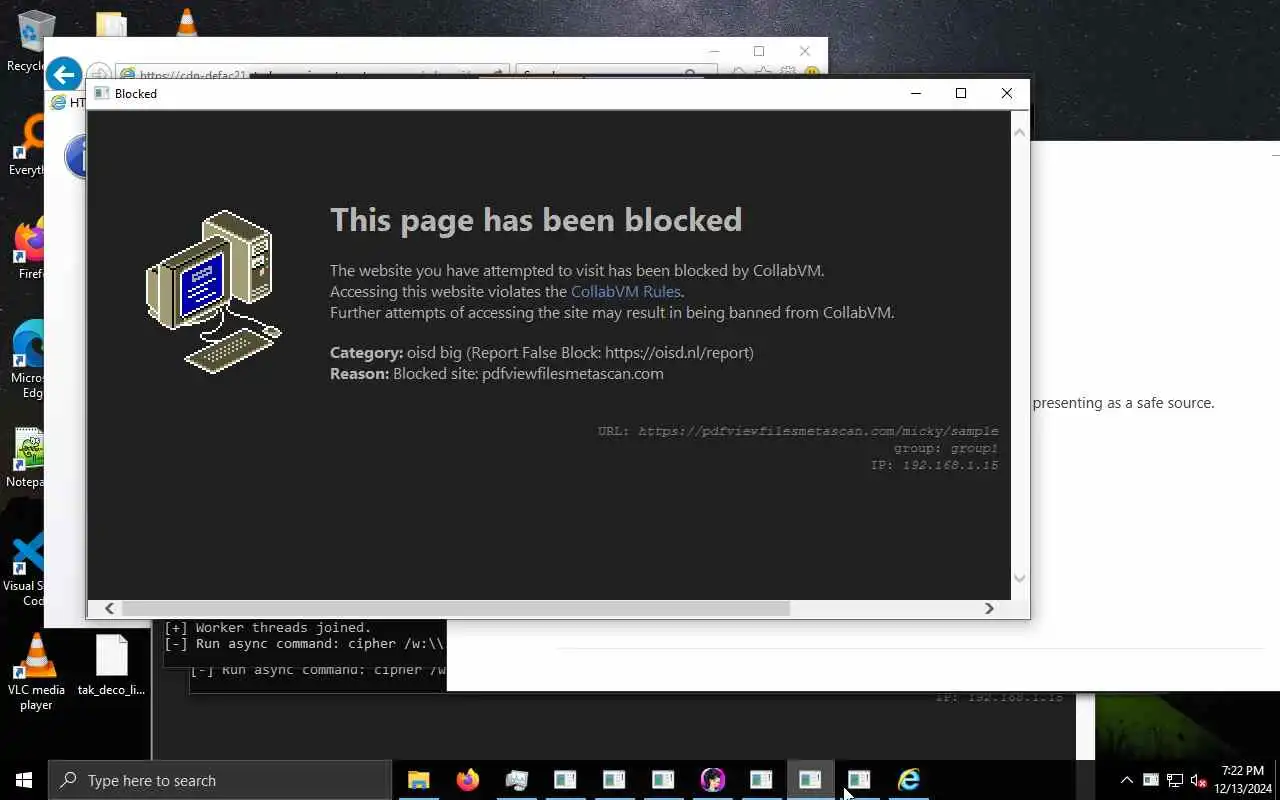The width and height of the screenshot is (1280, 800).
Task: Open the Windows Start menu
Action: pos(24,780)
